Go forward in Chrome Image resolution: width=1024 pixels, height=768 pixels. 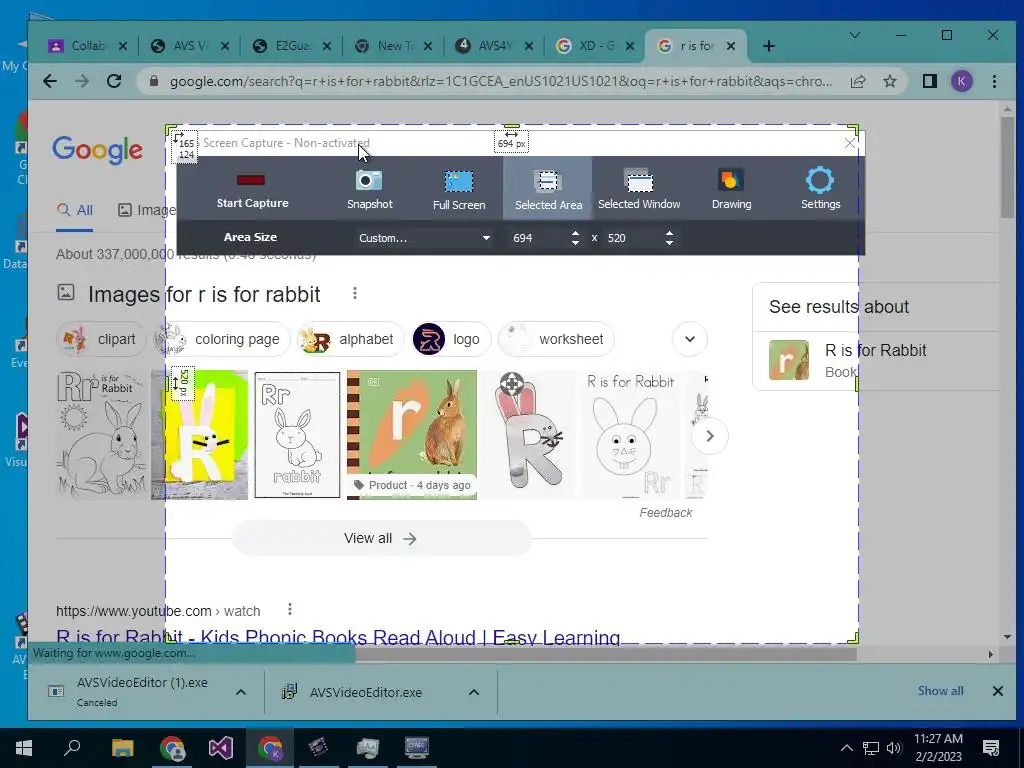[82, 81]
